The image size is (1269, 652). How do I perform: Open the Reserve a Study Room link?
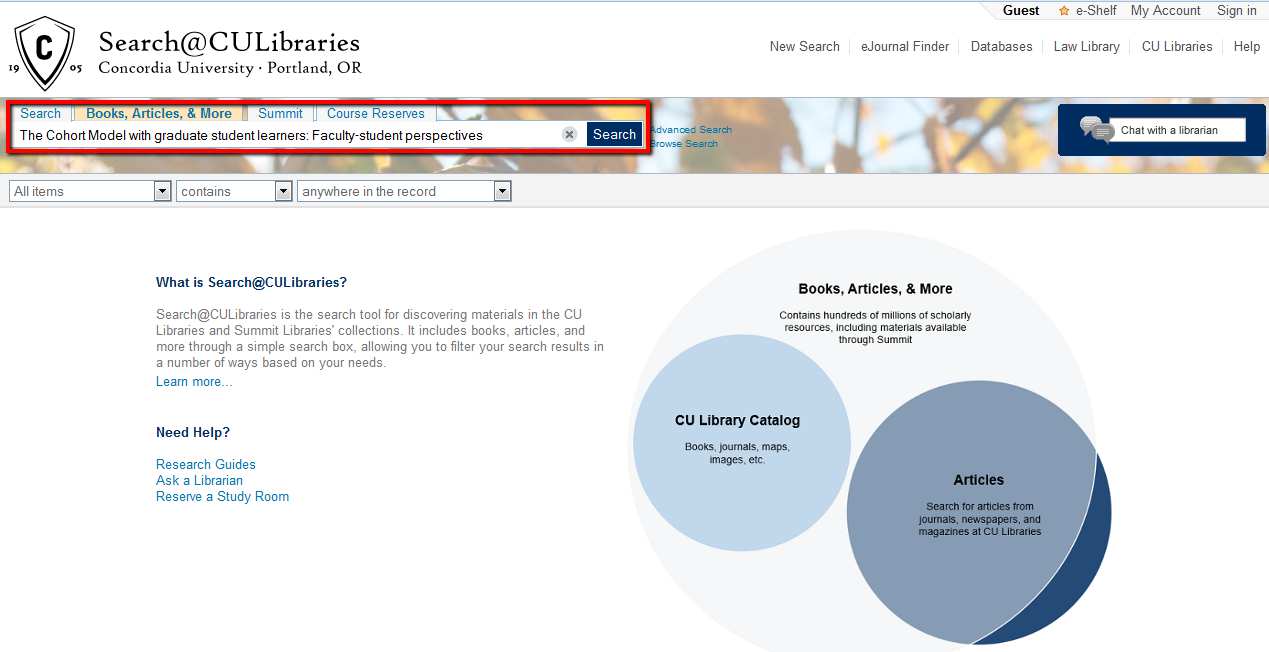(222, 496)
